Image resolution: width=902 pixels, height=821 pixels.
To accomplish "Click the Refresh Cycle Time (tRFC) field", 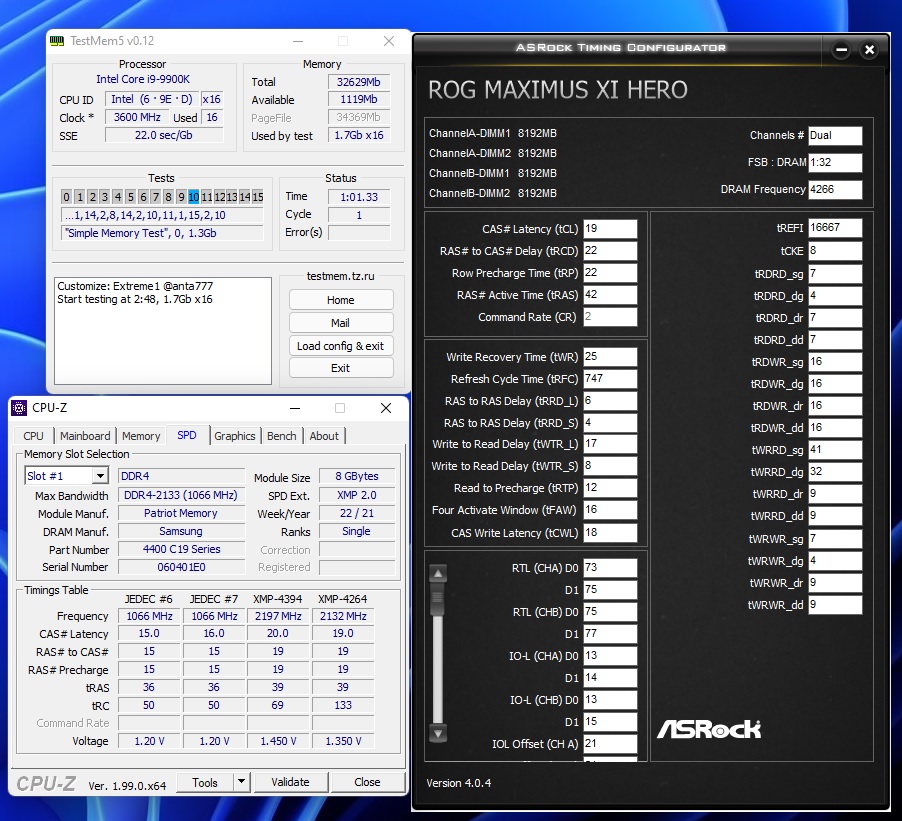I will [x=610, y=379].
